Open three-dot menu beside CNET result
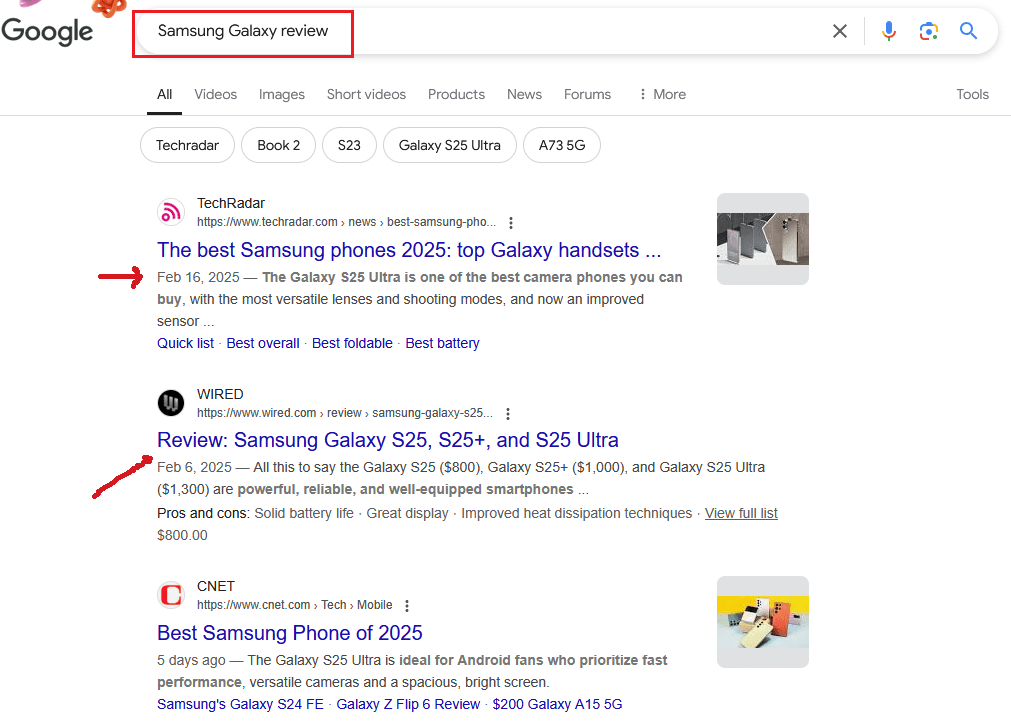Viewport: 1011px width, 724px height. click(x=407, y=605)
